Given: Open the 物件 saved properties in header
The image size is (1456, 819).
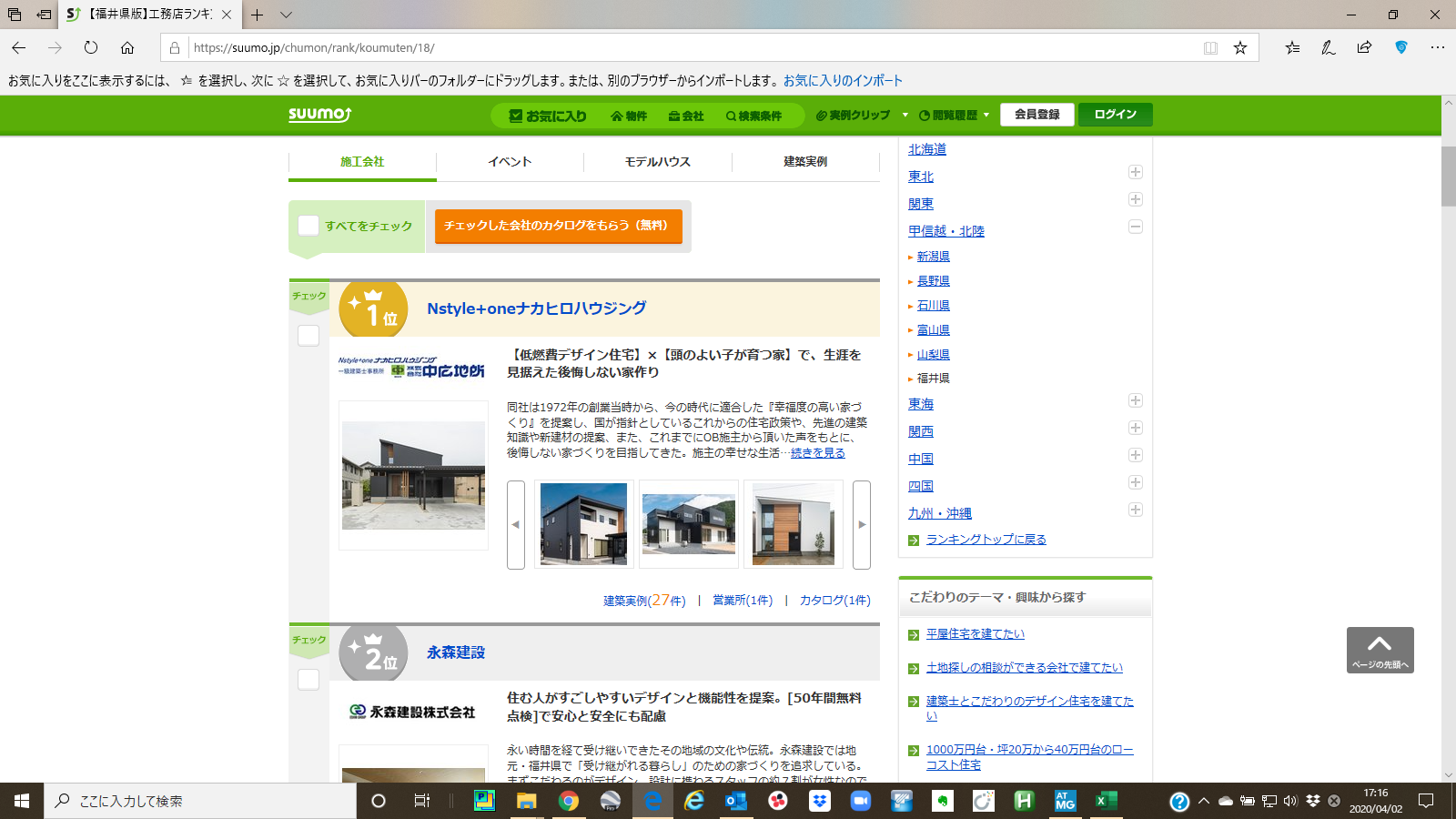Looking at the screenshot, I should click(629, 116).
